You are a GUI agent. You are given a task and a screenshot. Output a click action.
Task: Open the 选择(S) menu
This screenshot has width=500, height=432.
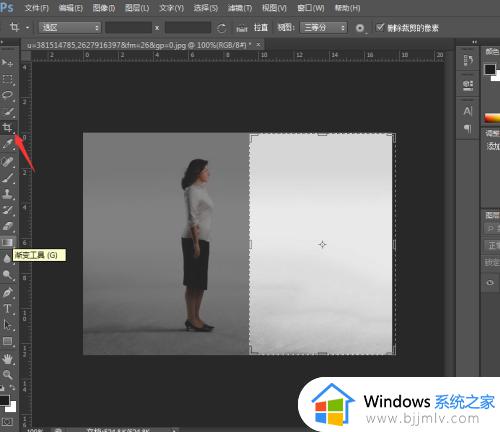coord(206,8)
